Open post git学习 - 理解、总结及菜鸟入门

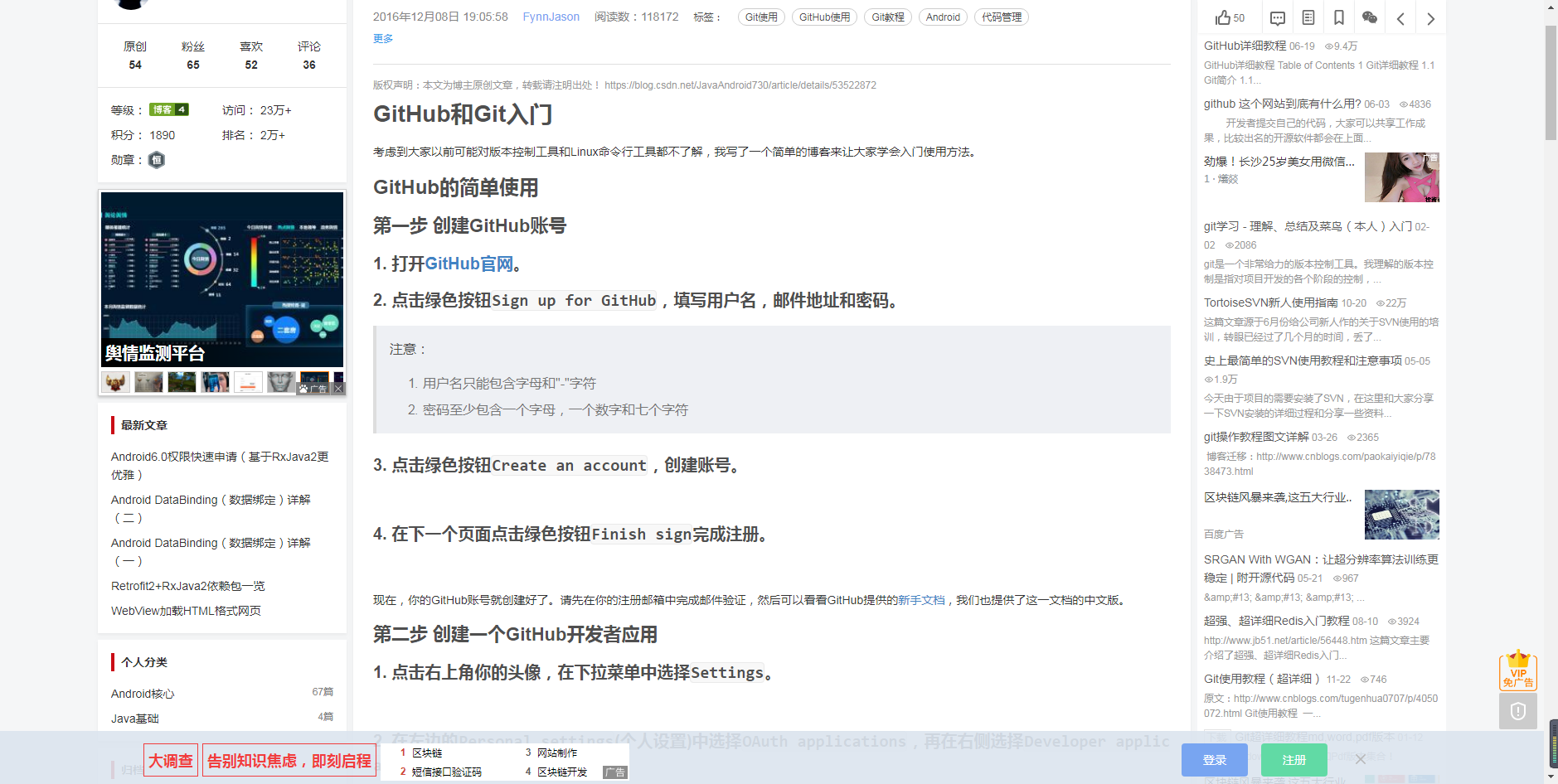click(1308, 226)
